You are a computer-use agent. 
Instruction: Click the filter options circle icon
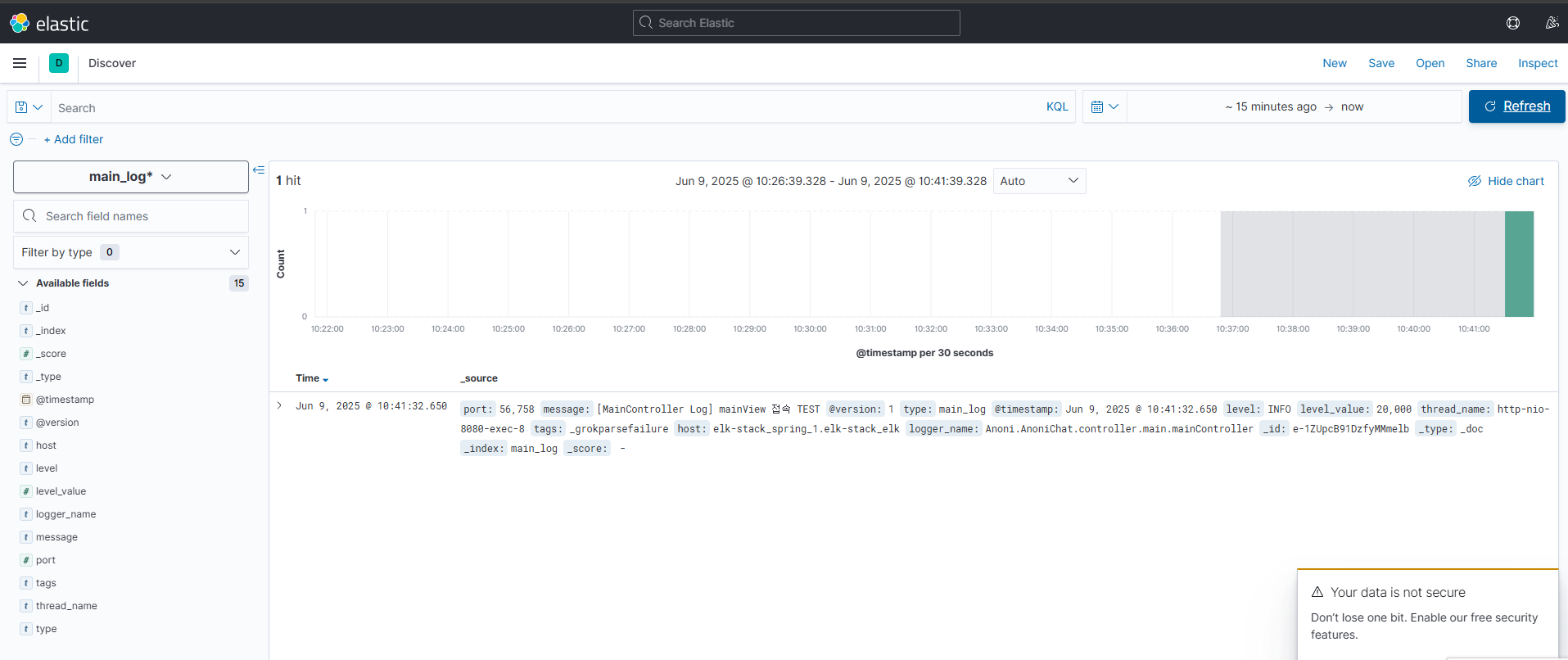16,139
